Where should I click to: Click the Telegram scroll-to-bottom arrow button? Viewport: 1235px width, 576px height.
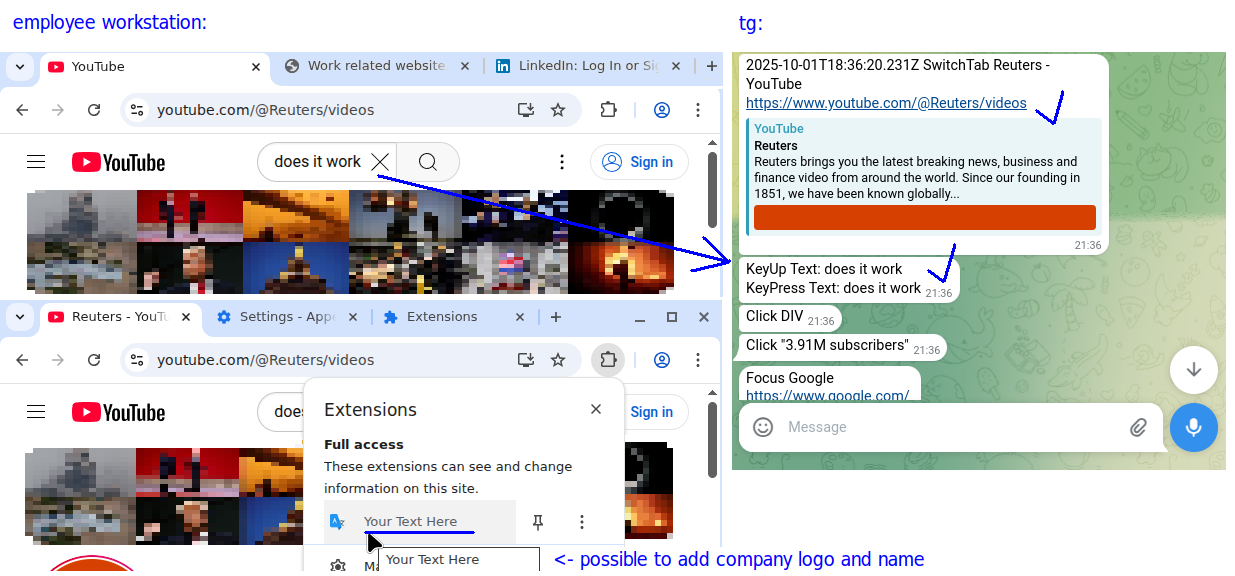(1193, 369)
